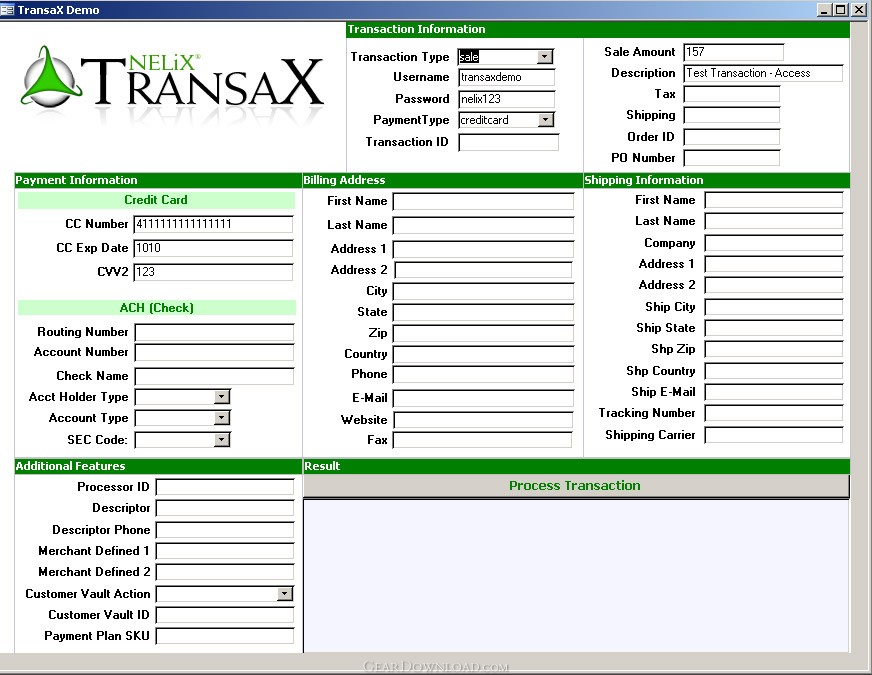Click the Tax field
This screenshot has height=675, width=872.
[731, 94]
